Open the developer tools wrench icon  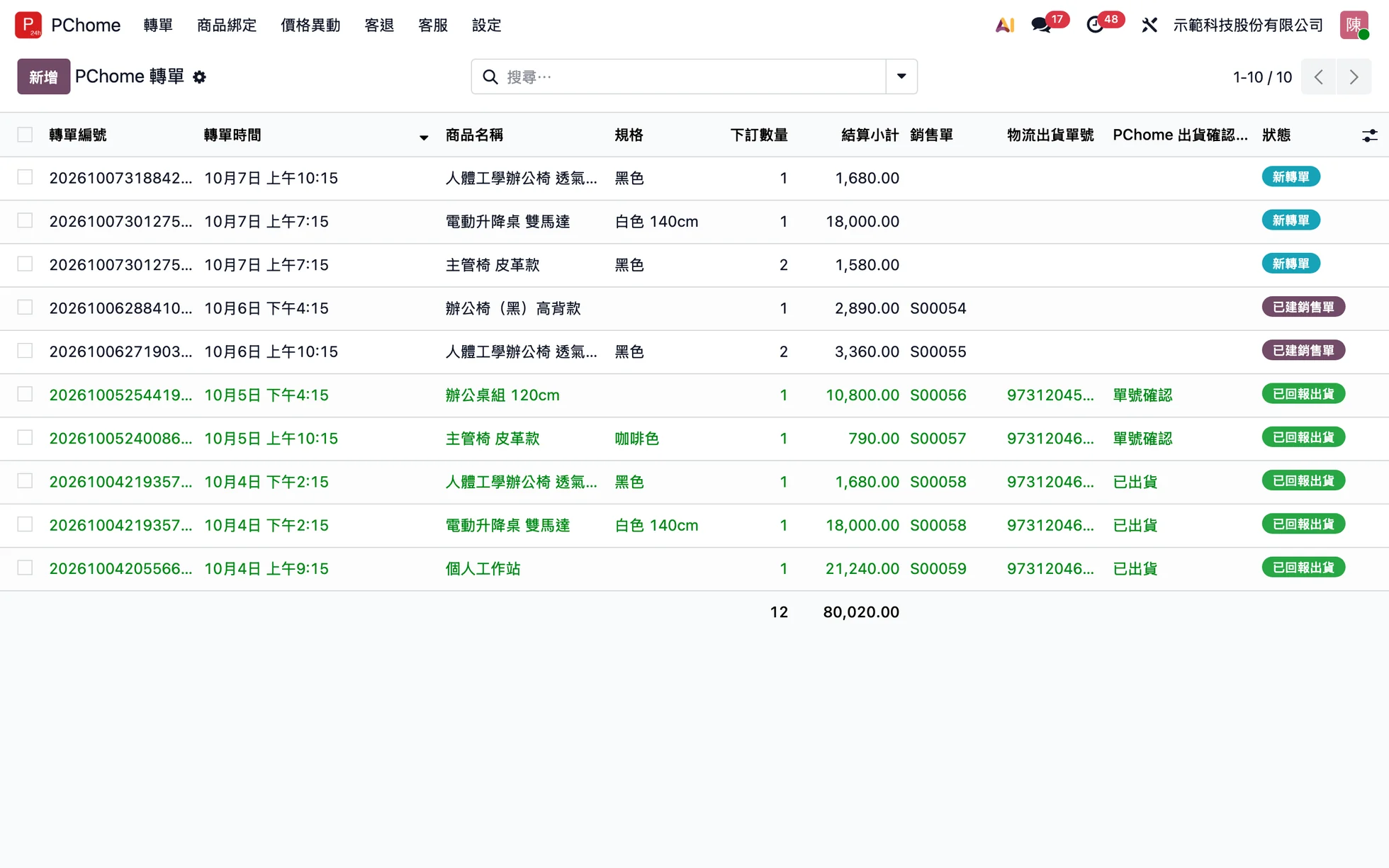1149,25
